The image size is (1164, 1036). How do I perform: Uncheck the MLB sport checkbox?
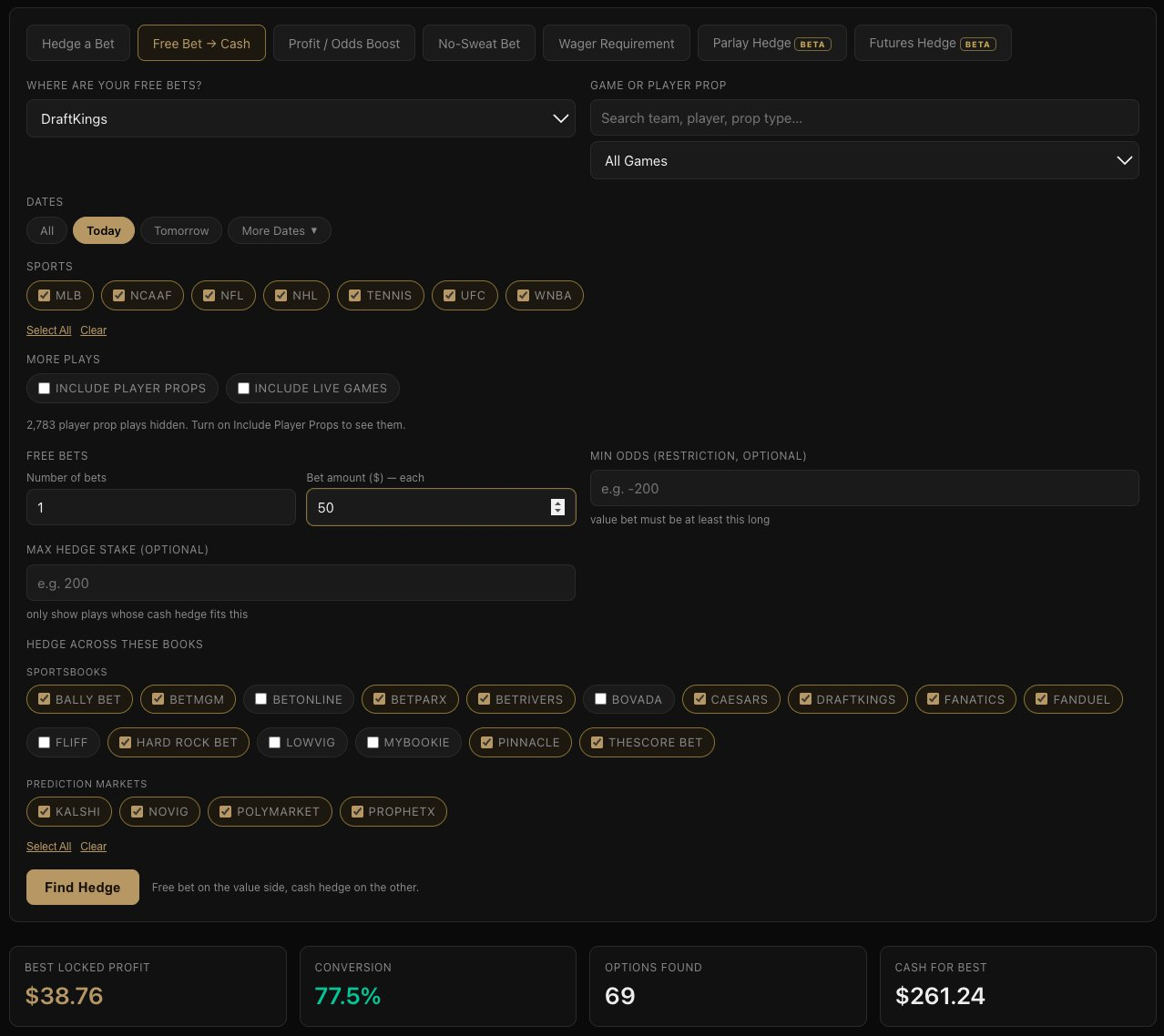point(44,295)
